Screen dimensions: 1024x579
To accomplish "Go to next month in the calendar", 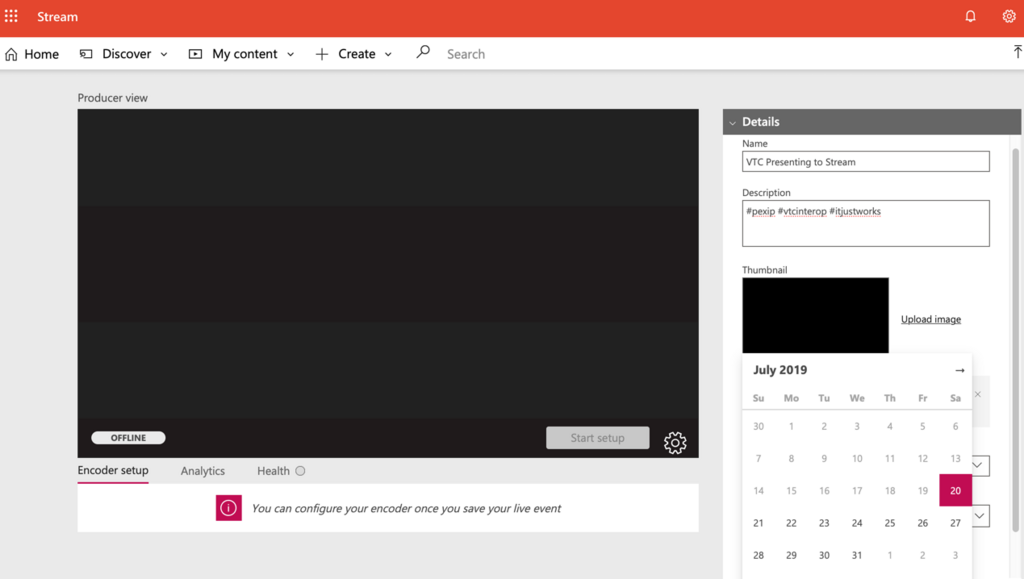I will pos(959,370).
